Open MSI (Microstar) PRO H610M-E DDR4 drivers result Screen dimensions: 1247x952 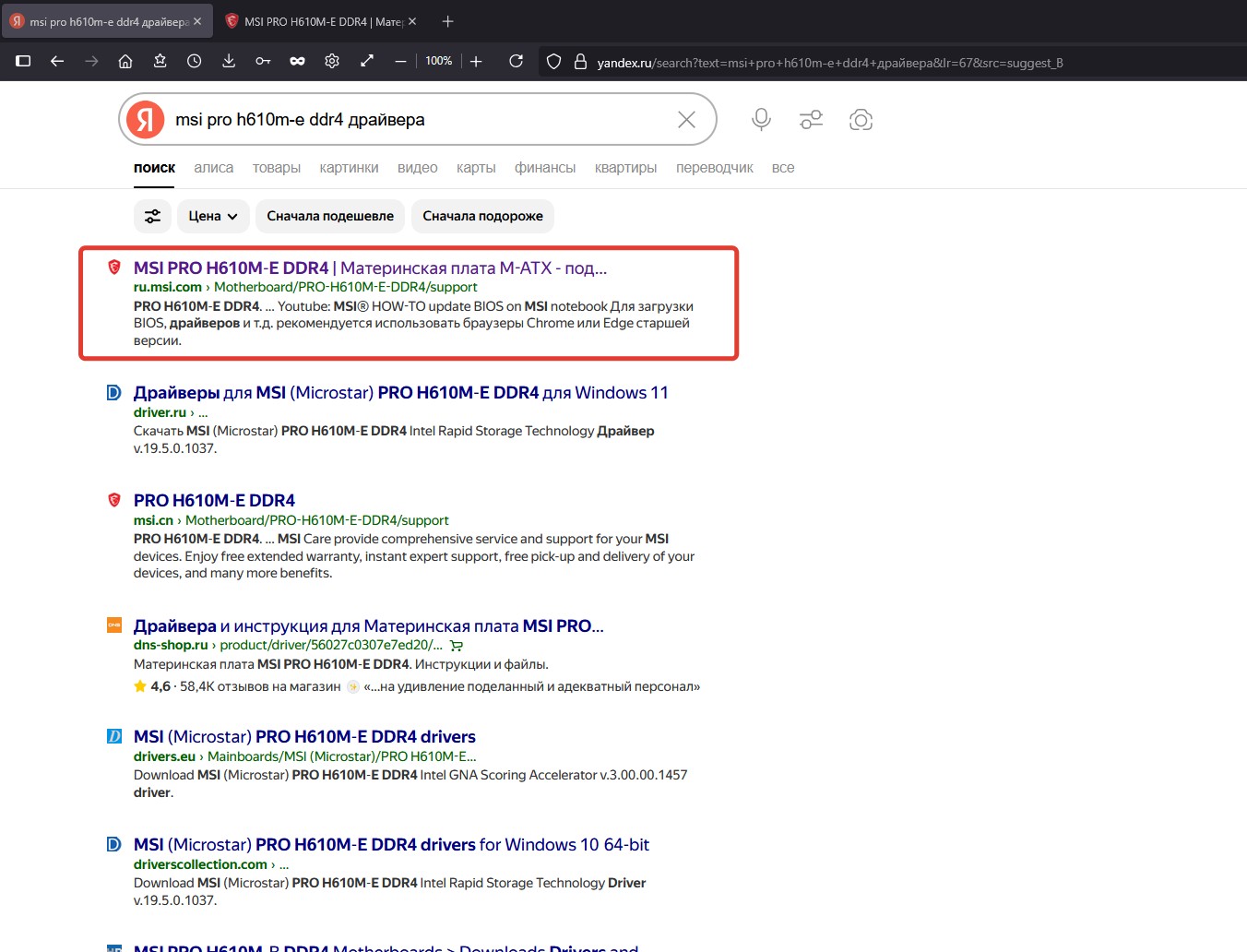click(304, 736)
